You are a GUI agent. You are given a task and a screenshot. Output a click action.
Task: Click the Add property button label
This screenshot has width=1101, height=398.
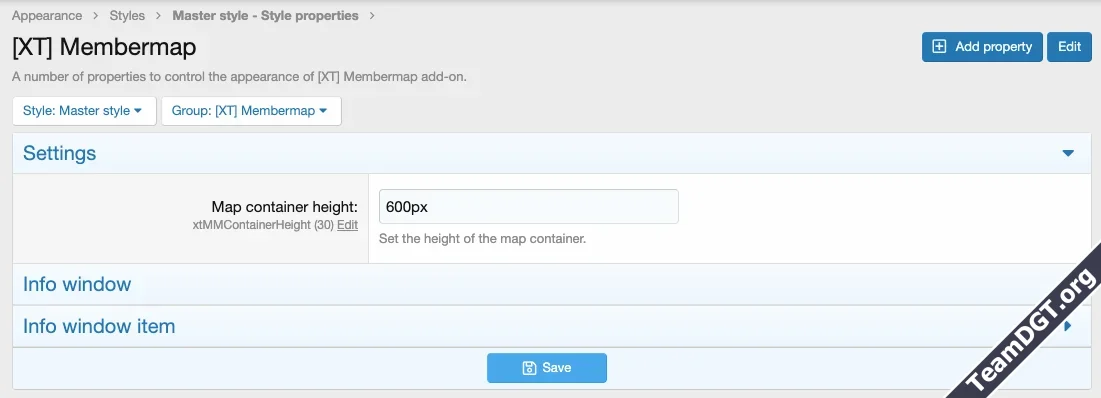994,46
